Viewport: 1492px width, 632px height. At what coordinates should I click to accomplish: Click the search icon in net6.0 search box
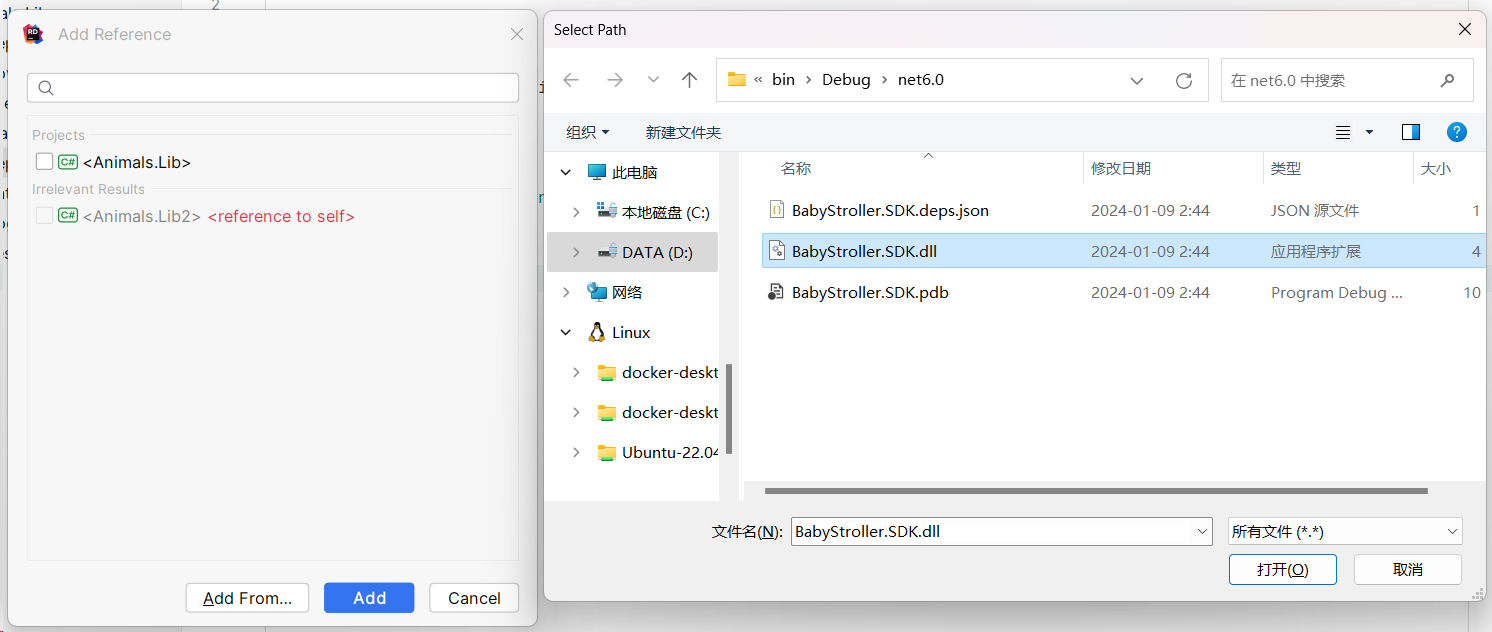(x=1447, y=80)
